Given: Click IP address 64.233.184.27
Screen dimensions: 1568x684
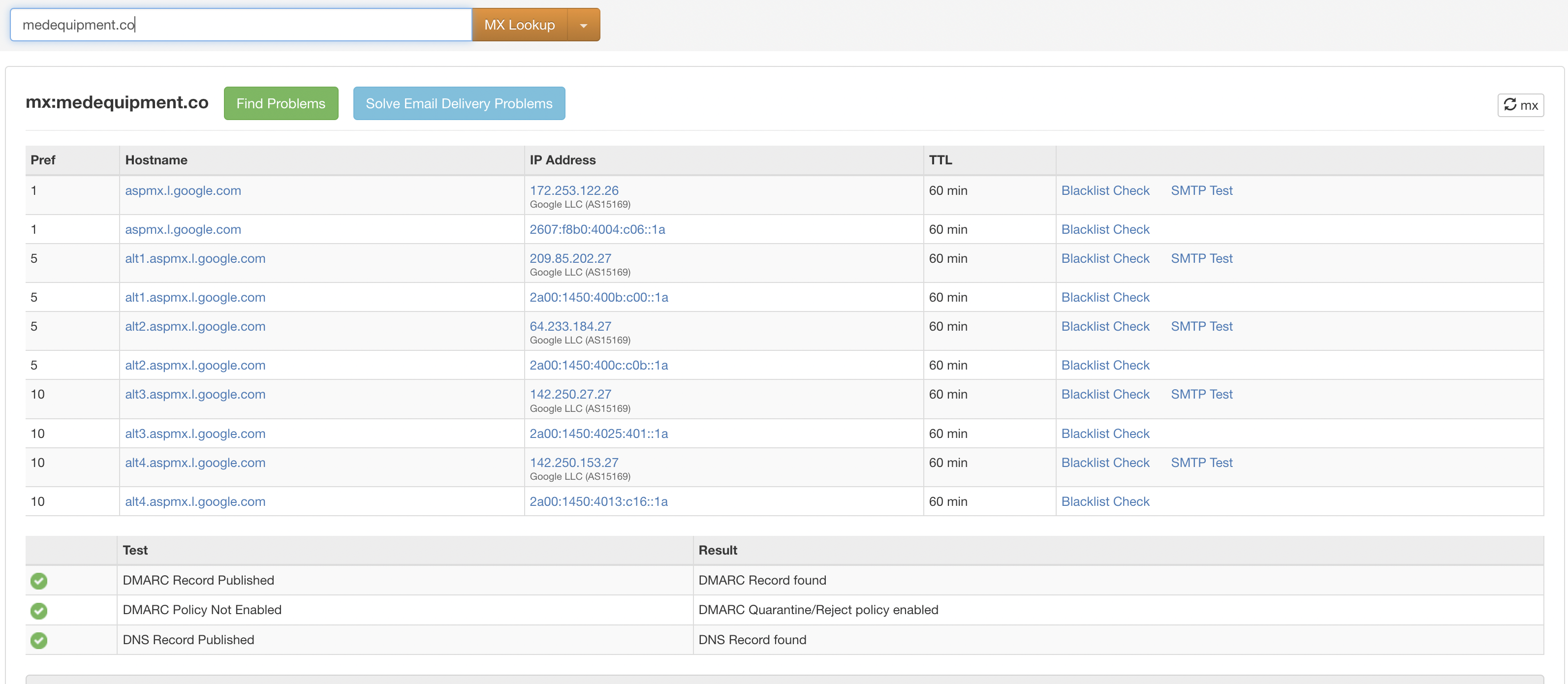Looking at the screenshot, I should pos(570,327).
